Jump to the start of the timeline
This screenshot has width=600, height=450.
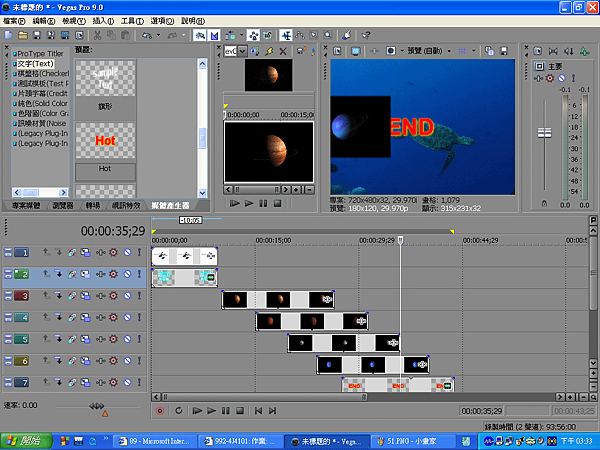[258, 411]
